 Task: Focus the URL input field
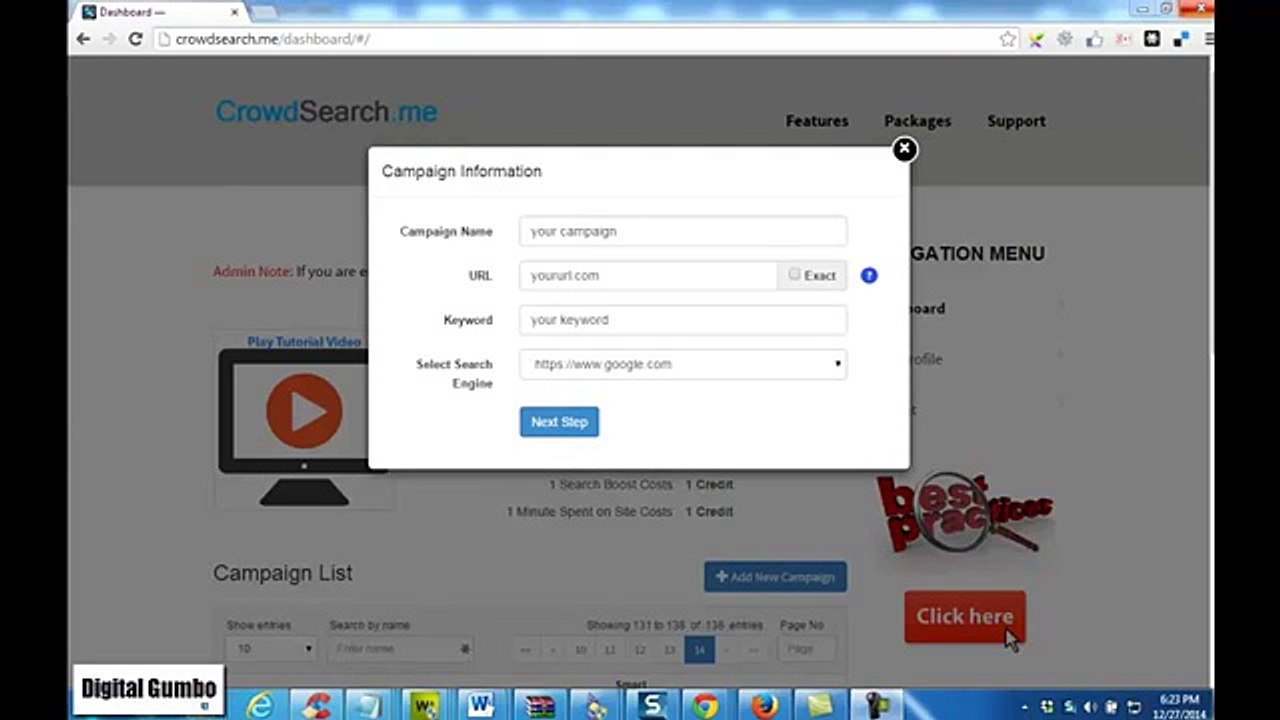tap(648, 275)
